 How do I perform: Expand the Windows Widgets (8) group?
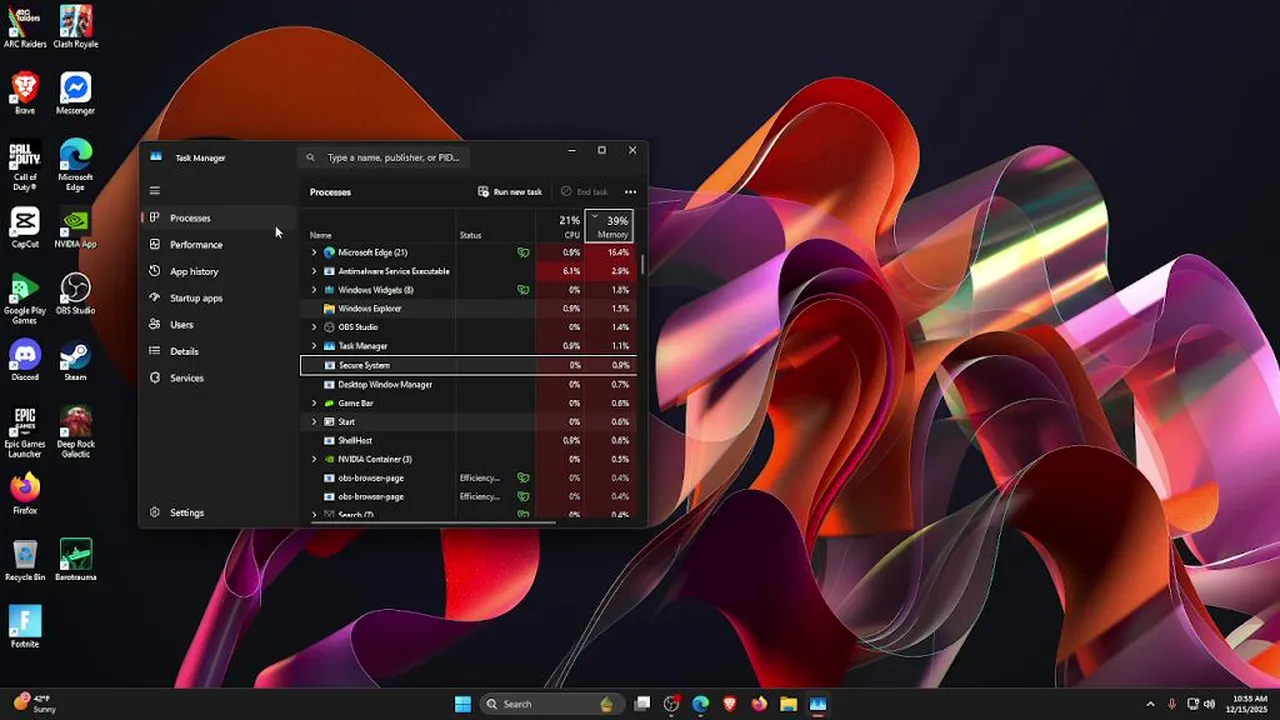point(314,290)
